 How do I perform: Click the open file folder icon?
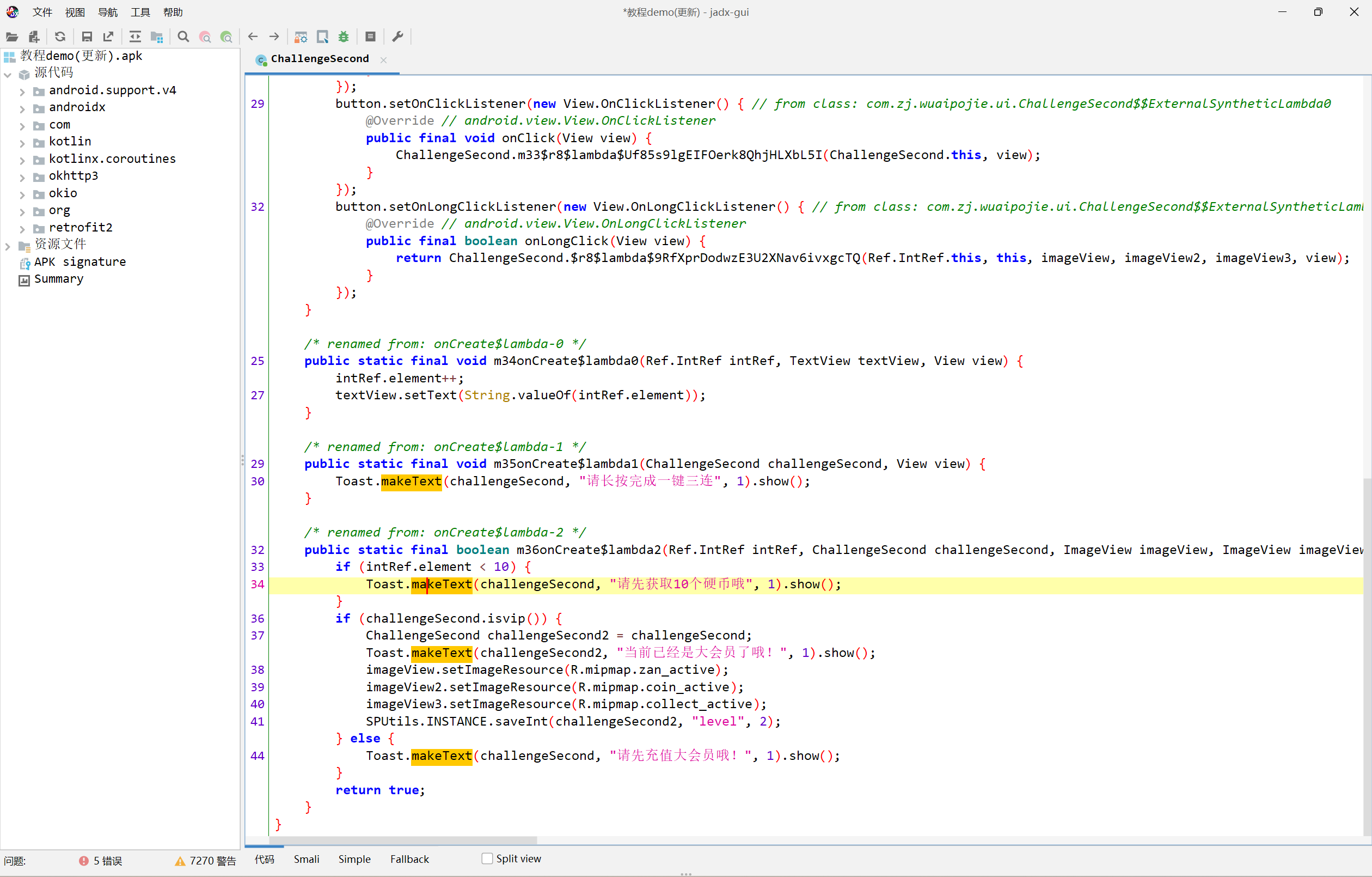12,37
